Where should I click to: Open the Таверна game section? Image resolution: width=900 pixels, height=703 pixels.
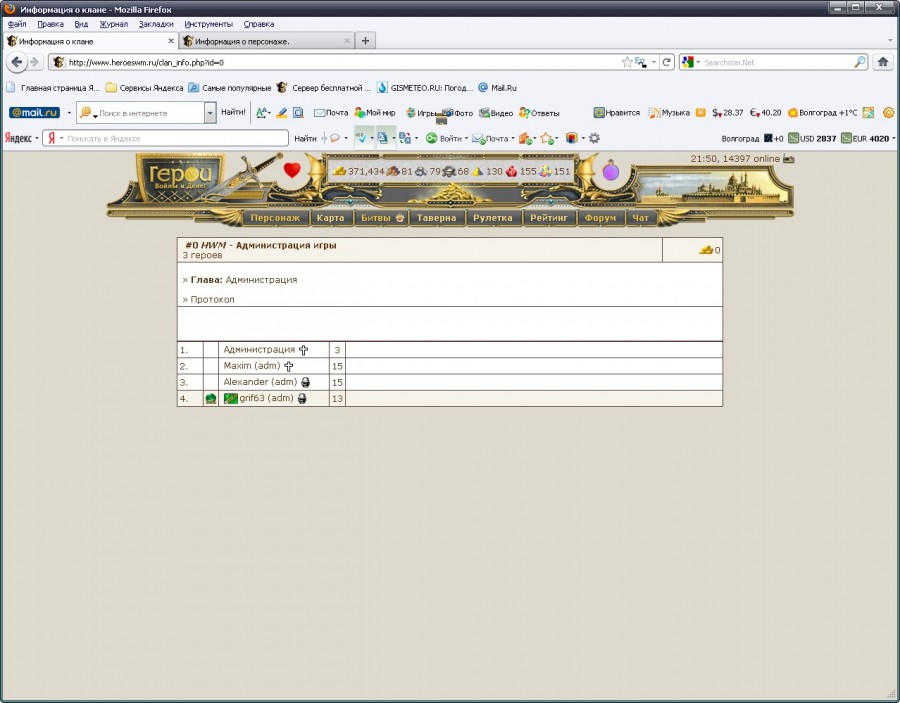436,217
